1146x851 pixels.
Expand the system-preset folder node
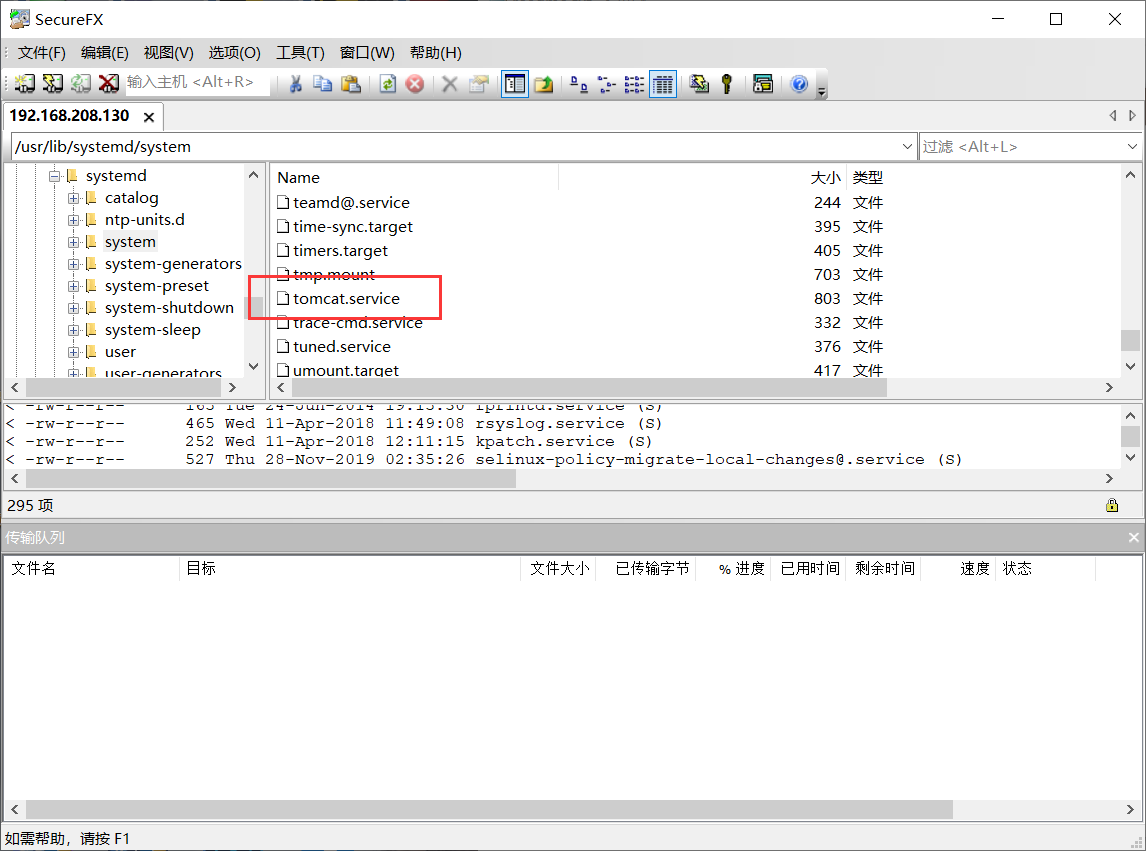pyautogui.click(x=74, y=286)
